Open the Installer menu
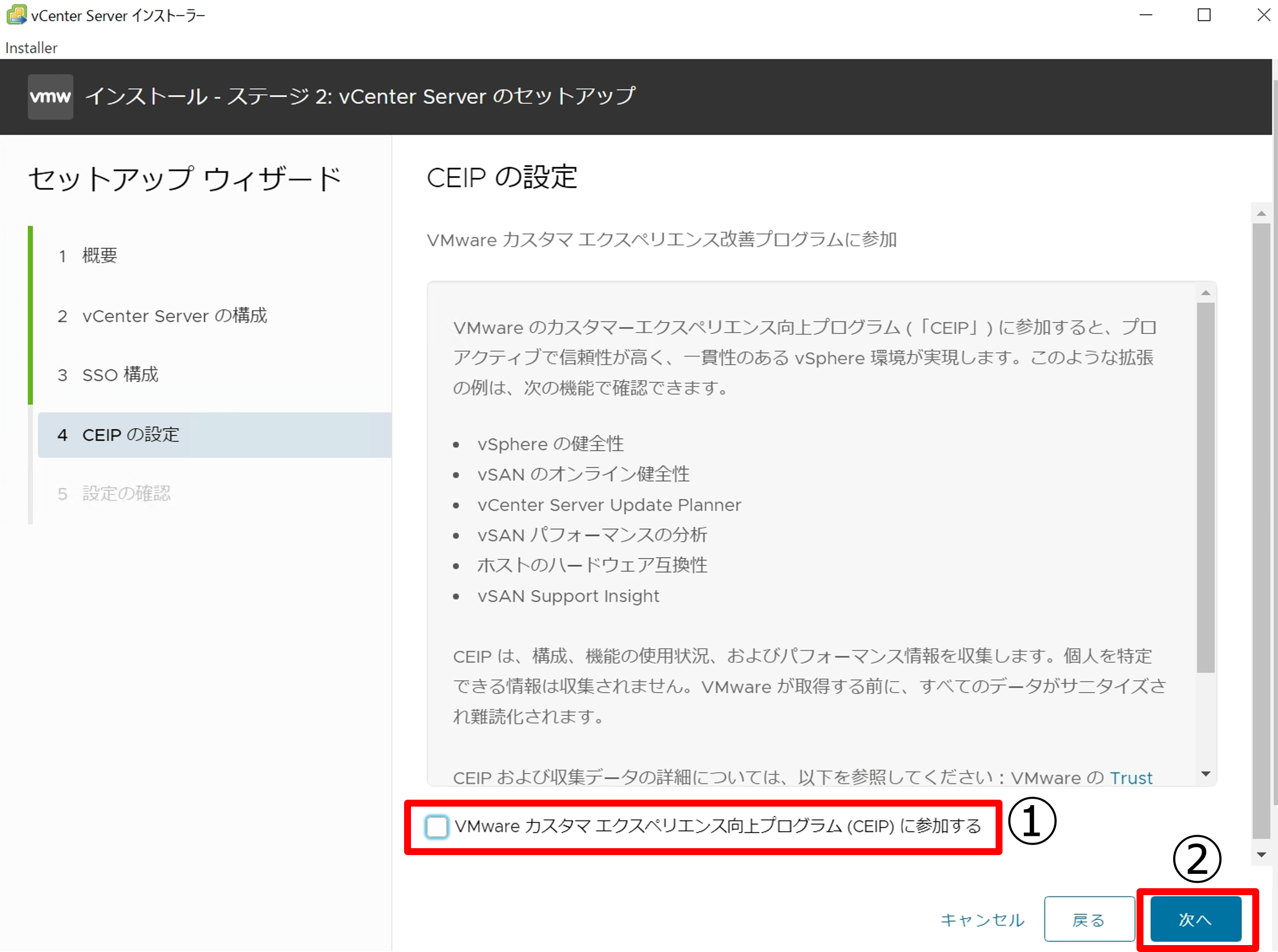The image size is (1278, 952). 31,48
